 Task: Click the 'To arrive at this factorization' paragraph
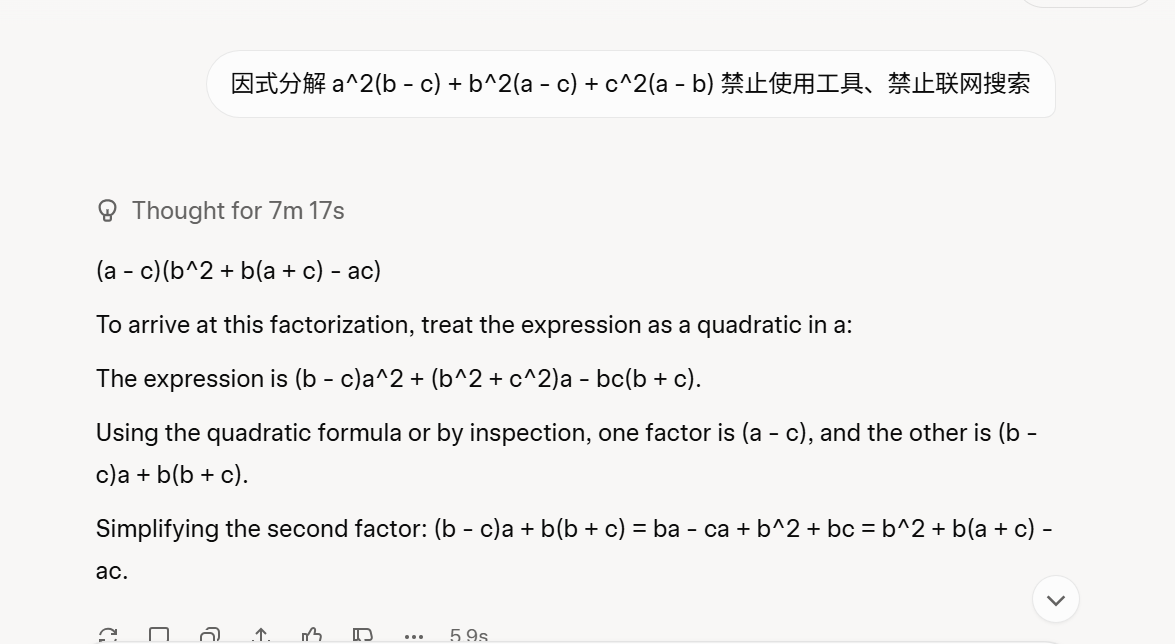click(474, 325)
